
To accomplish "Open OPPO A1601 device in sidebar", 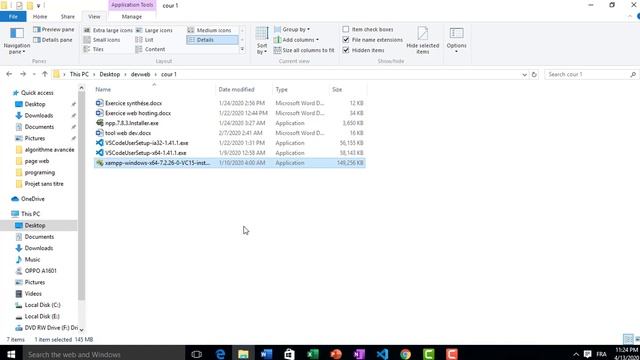I will click(x=40, y=271).
